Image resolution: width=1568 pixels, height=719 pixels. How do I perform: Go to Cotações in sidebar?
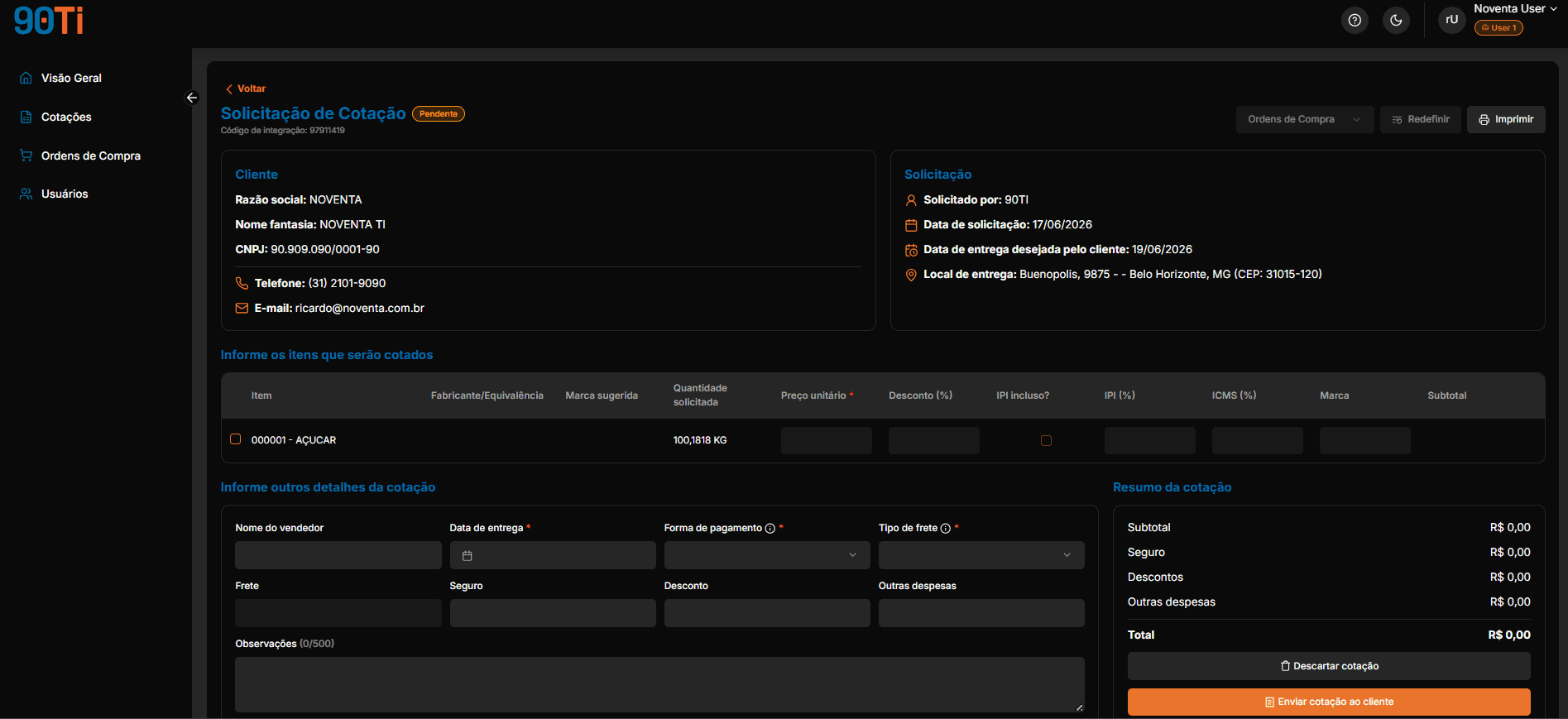(66, 117)
